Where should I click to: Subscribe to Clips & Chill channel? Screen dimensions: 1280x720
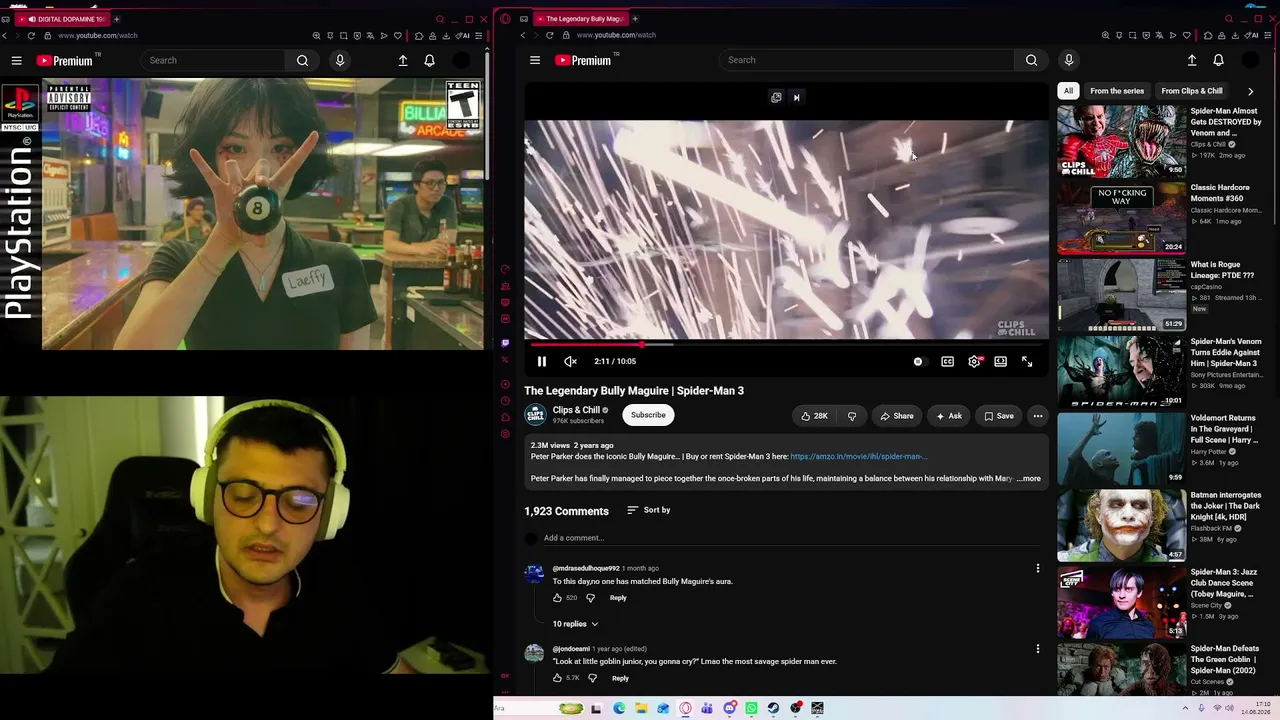[648, 415]
